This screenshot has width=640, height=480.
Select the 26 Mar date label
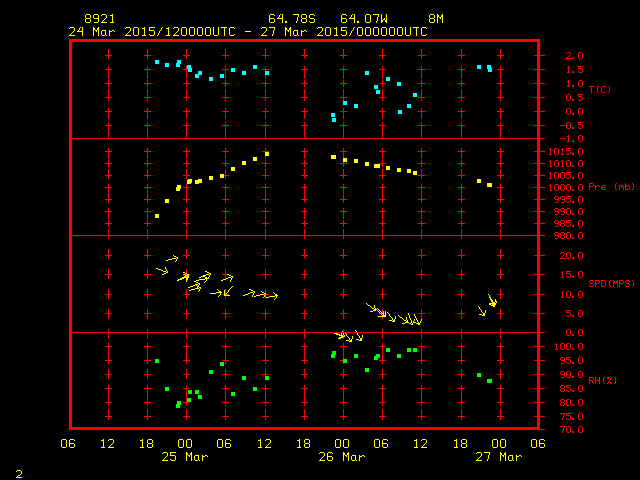[341, 457]
